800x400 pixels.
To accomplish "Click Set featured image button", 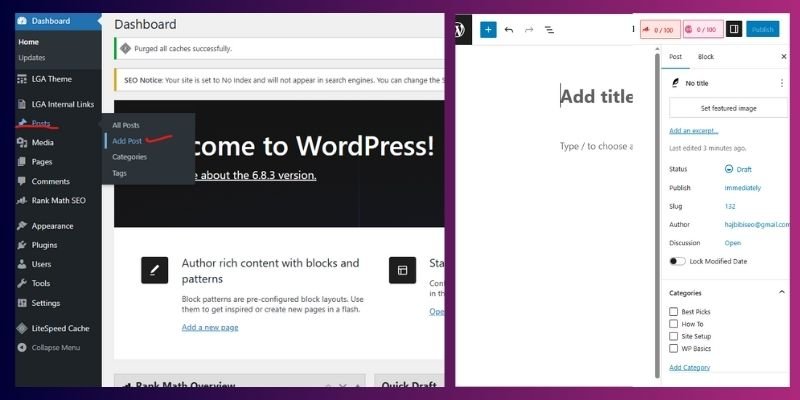I will pyautogui.click(x=729, y=108).
